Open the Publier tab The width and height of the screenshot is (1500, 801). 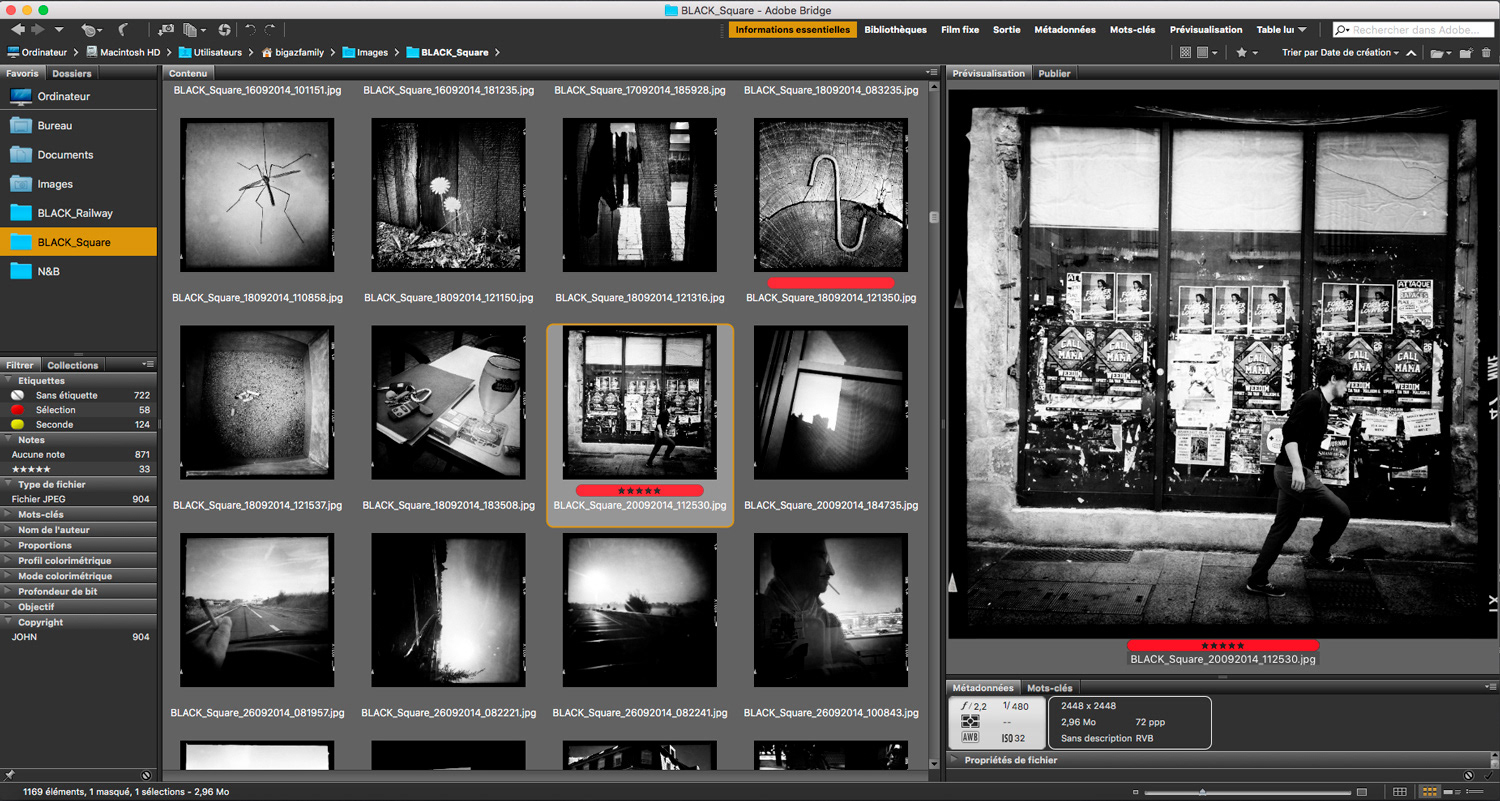[1054, 73]
